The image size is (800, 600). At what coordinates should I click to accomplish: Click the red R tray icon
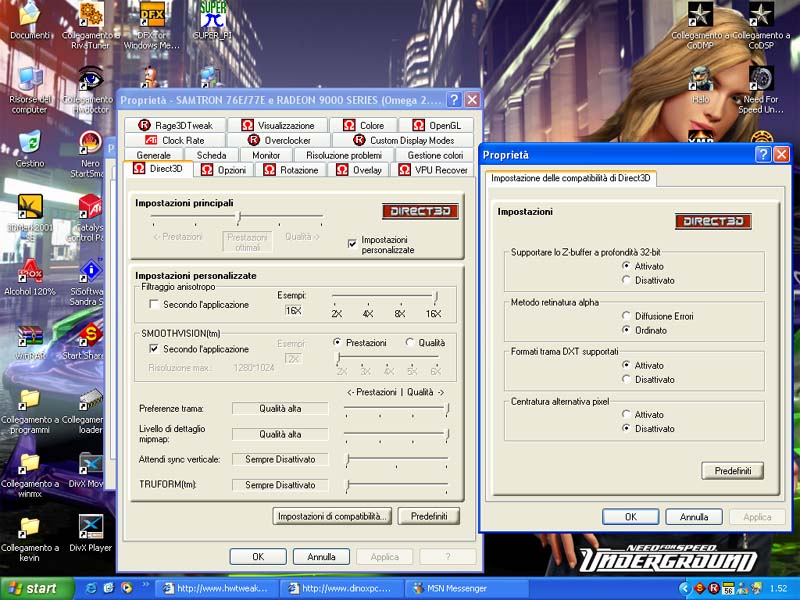pyautogui.click(x=714, y=588)
